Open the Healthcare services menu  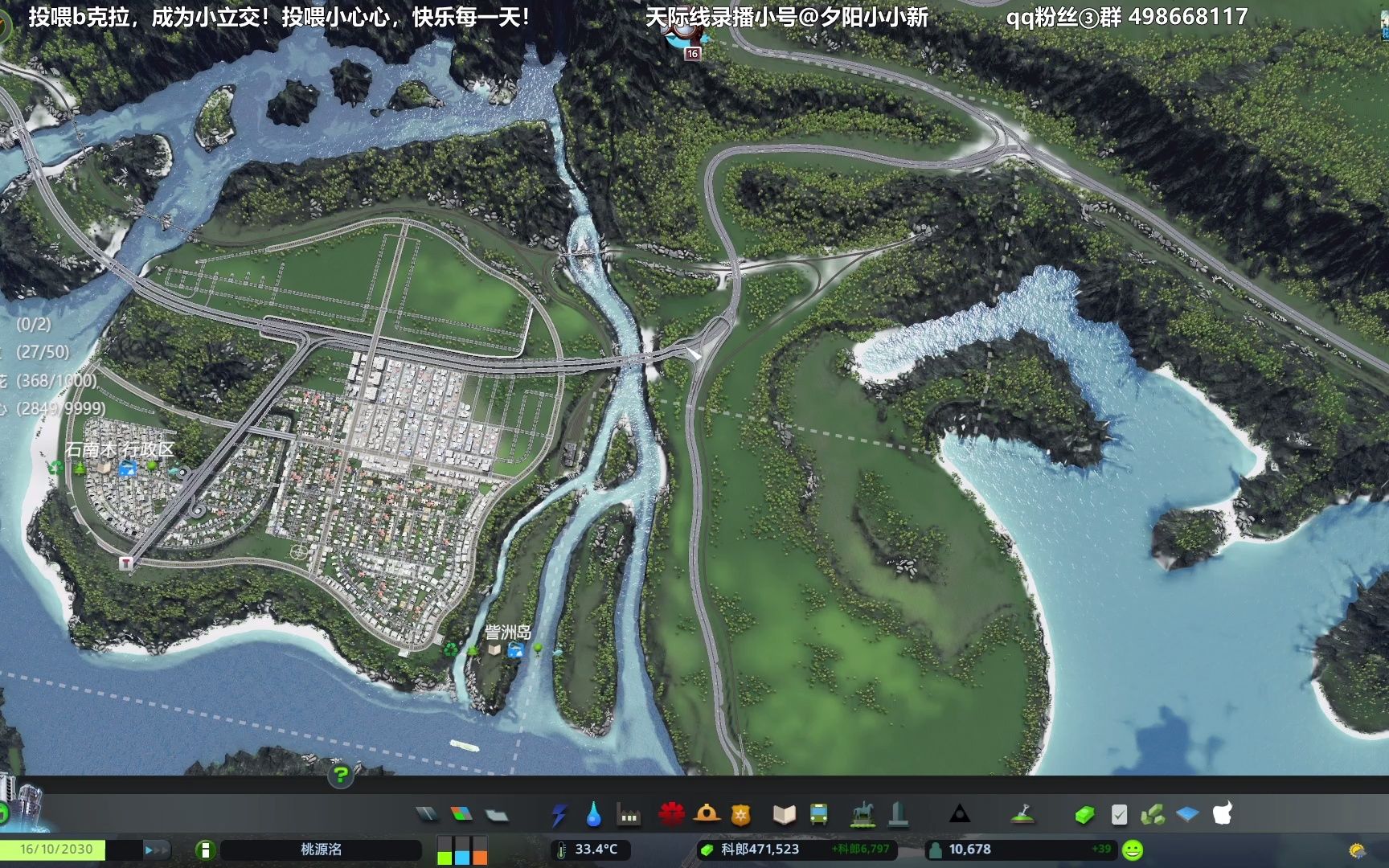click(671, 815)
